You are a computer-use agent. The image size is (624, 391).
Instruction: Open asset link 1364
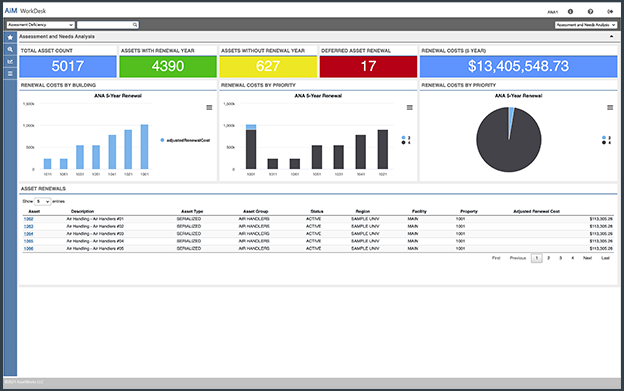29,234
